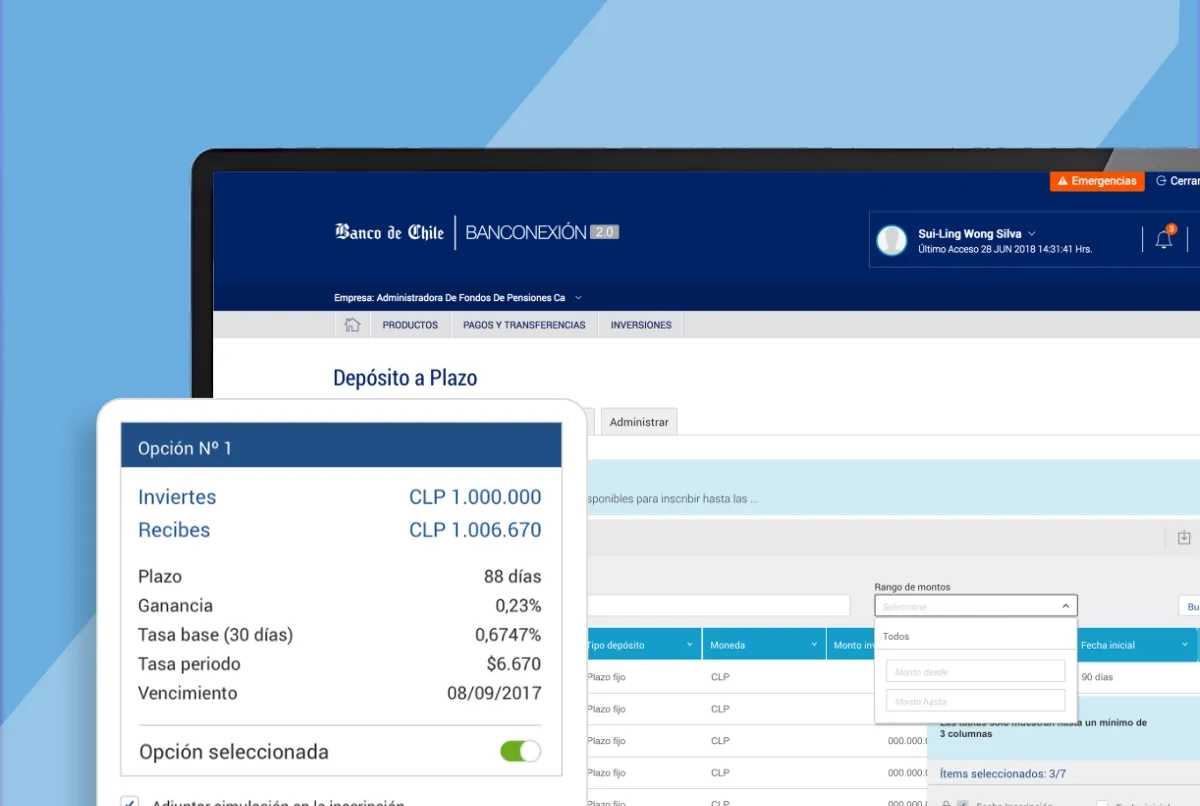The height and width of the screenshot is (806, 1200).
Task: Click the Monto hasta input field
Action: click(x=975, y=701)
